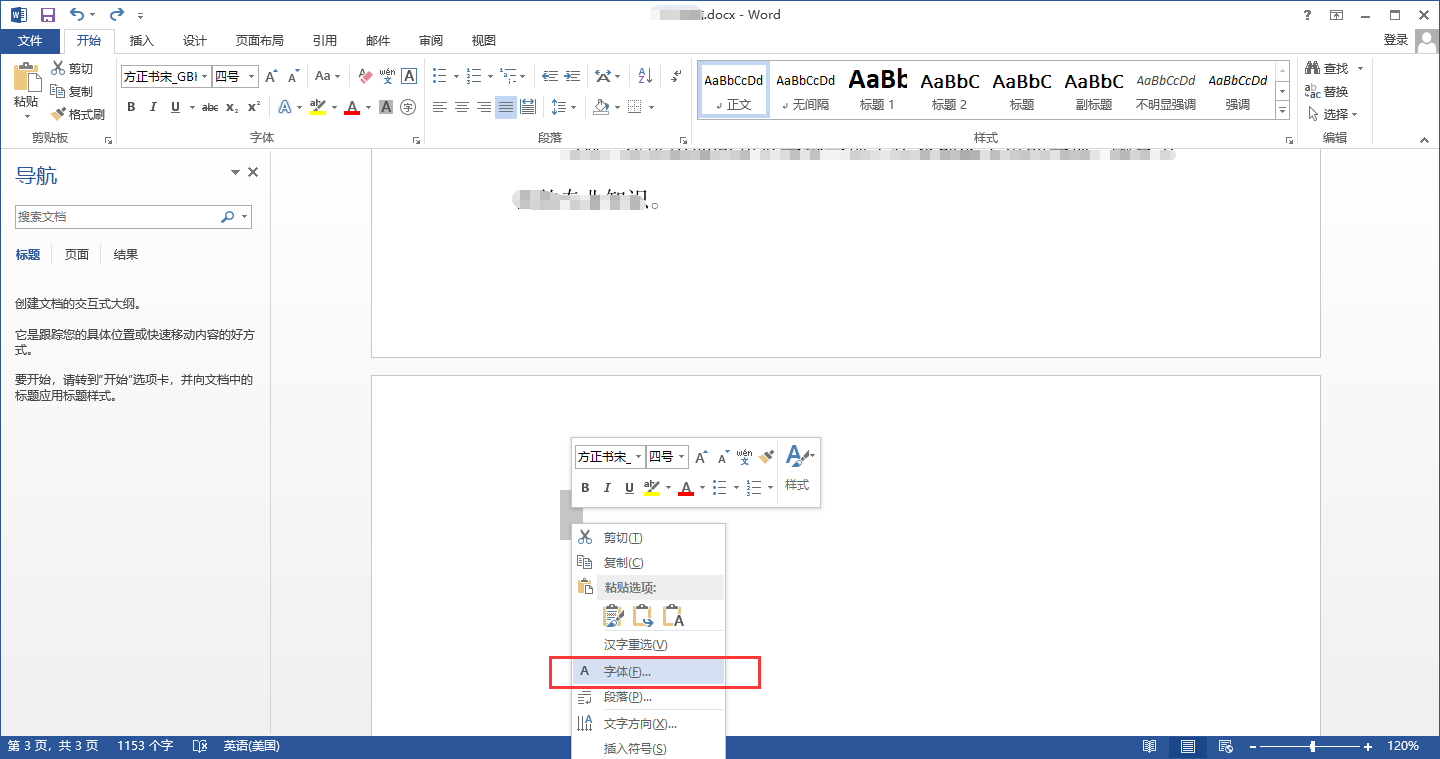
Task: Open Word Help with the question mark icon
Action: coord(1307,15)
